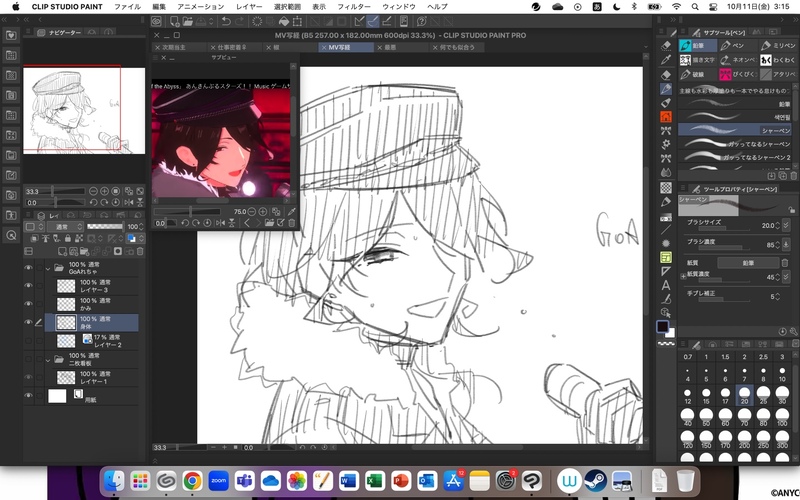
Task: Delete image from Sub View with trash
Action: coord(292,223)
